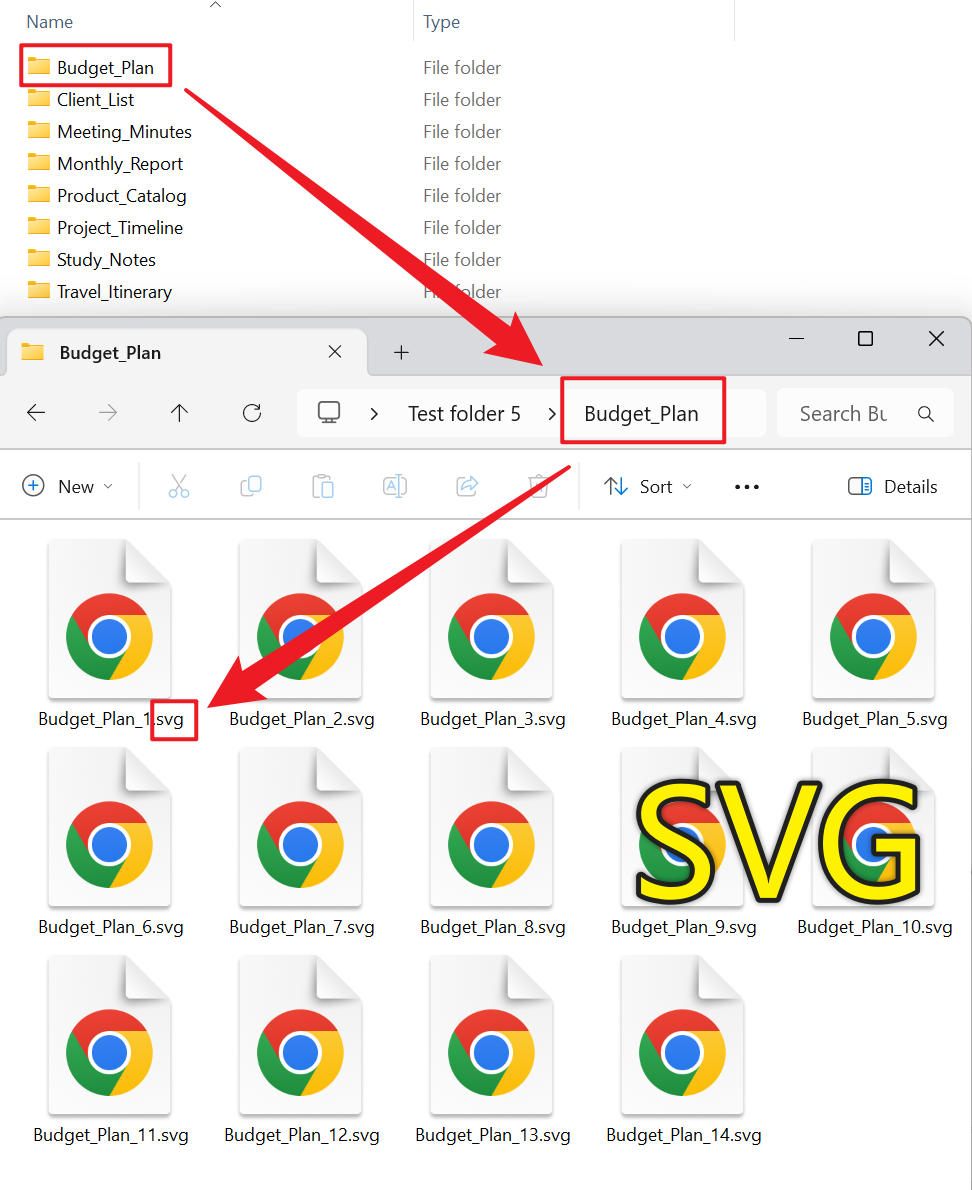Open the See more menu with three dots
Viewport: 972px width, 1190px height.
click(x=746, y=486)
